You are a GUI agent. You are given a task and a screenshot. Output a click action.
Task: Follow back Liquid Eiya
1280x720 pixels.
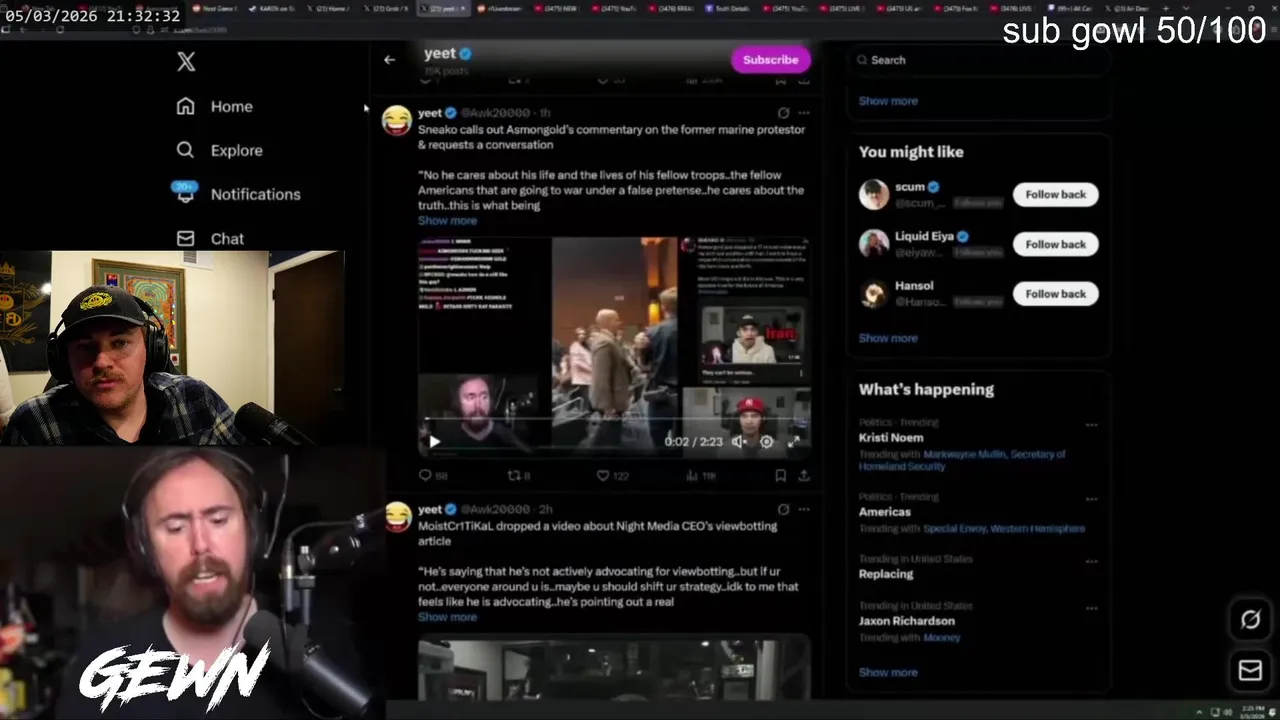[1055, 244]
